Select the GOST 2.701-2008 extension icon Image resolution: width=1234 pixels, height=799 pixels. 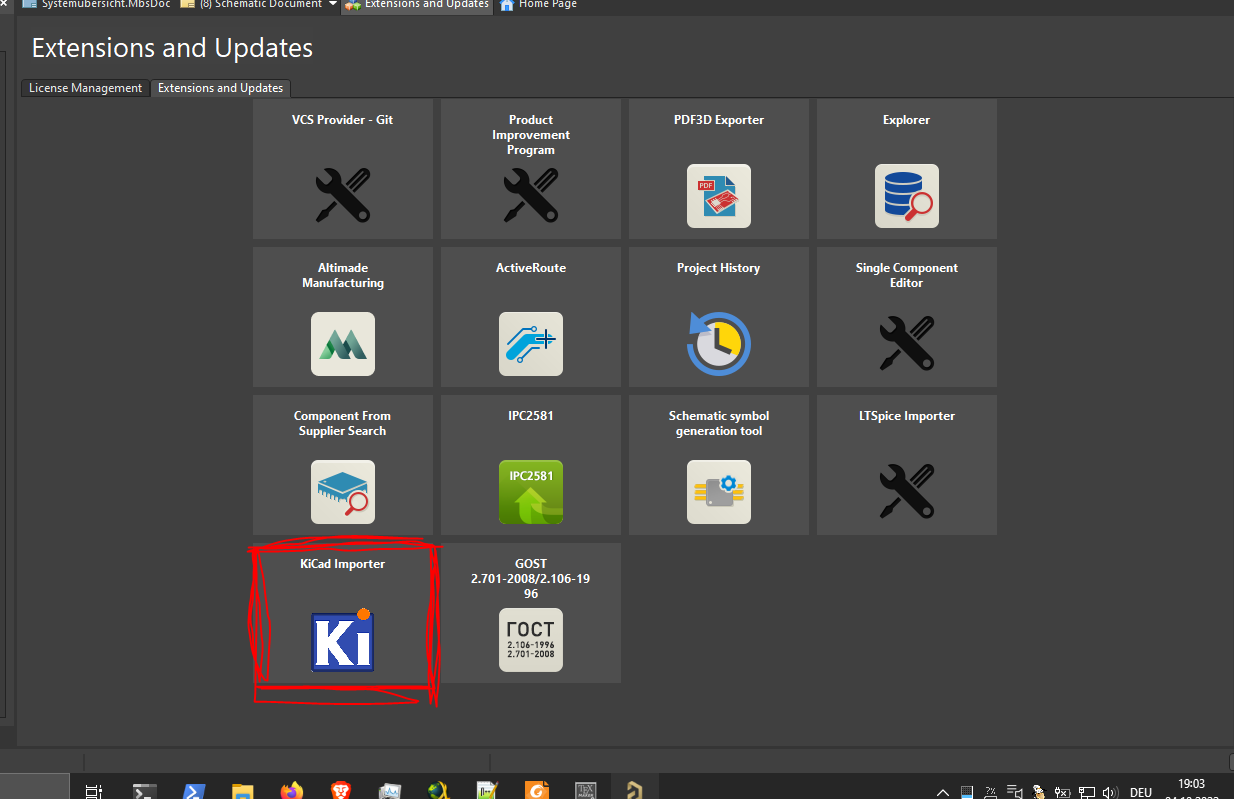531,640
